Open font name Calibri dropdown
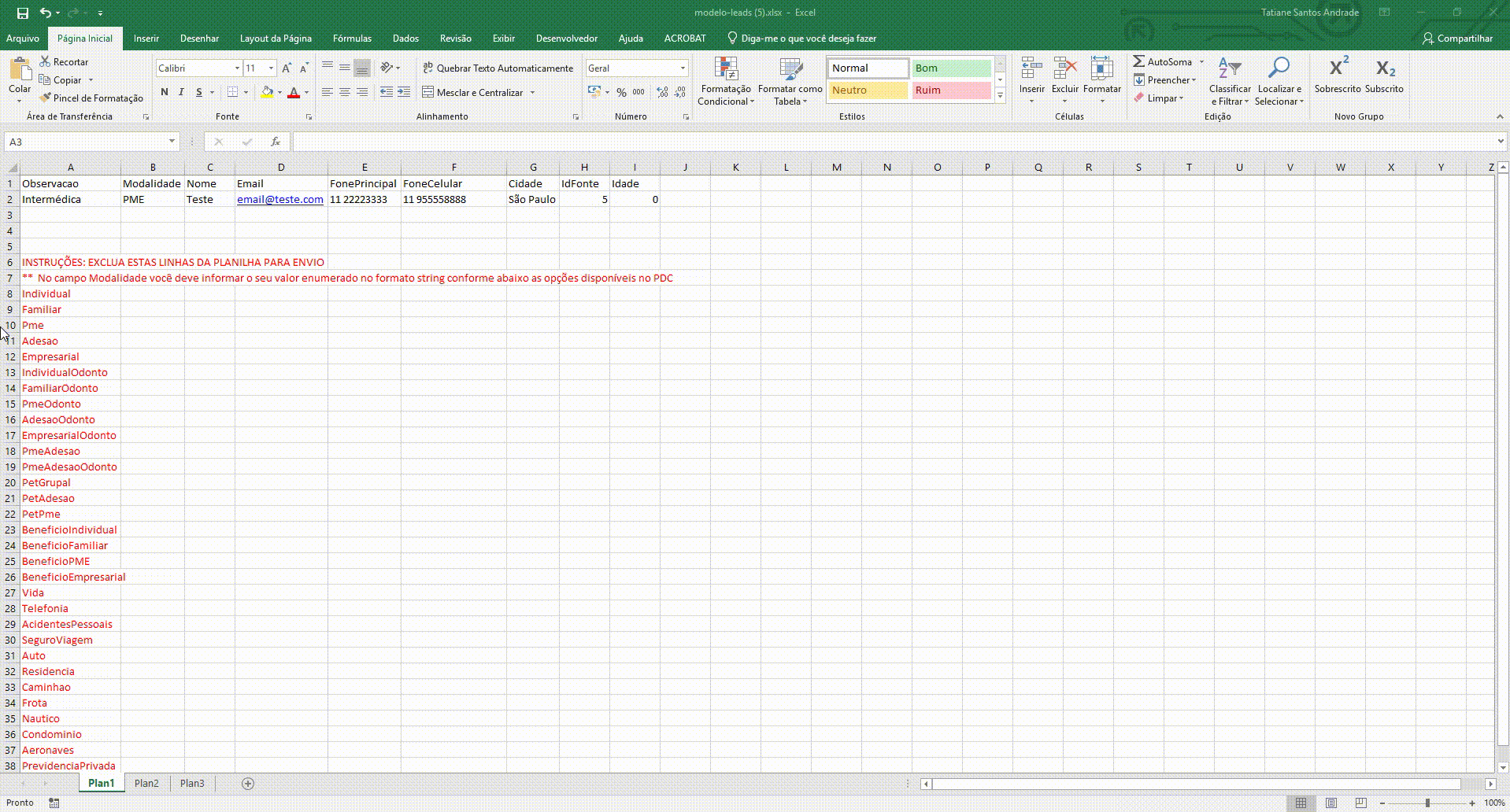1510x812 pixels. [237, 68]
